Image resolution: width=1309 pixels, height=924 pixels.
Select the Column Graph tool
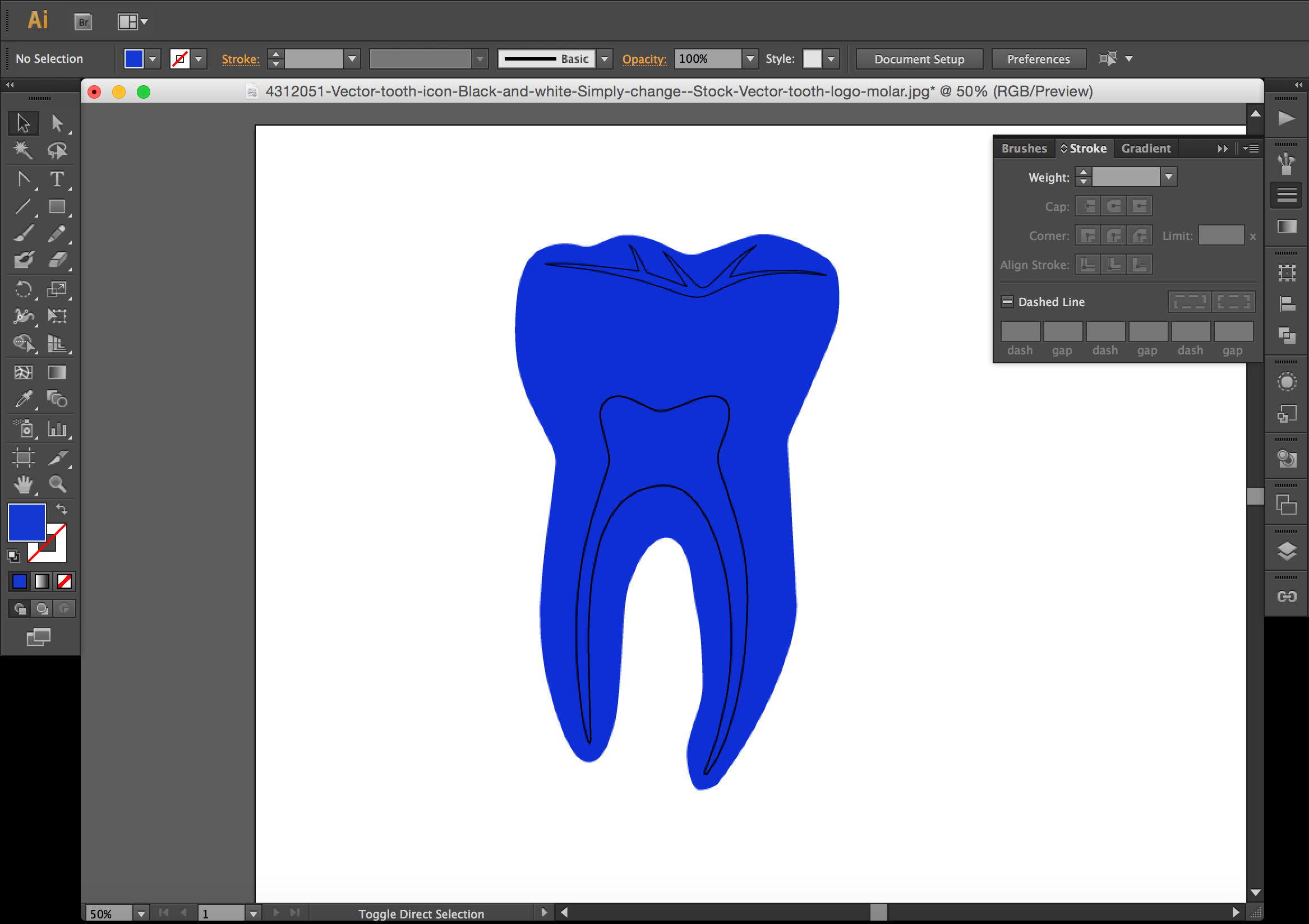pyautogui.click(x=57, y=429)
